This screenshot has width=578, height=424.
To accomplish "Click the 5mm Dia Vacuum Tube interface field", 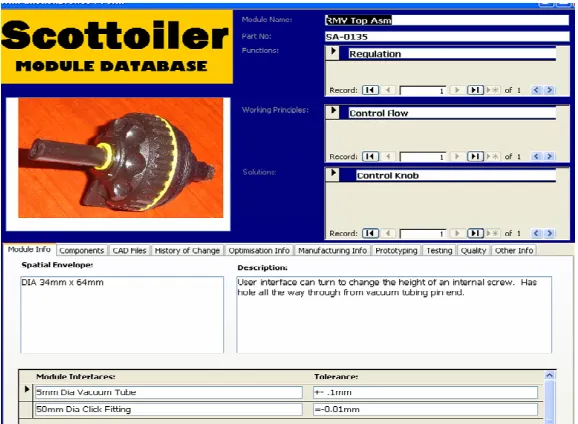I will pyautogui.click(x=168, y=392).
